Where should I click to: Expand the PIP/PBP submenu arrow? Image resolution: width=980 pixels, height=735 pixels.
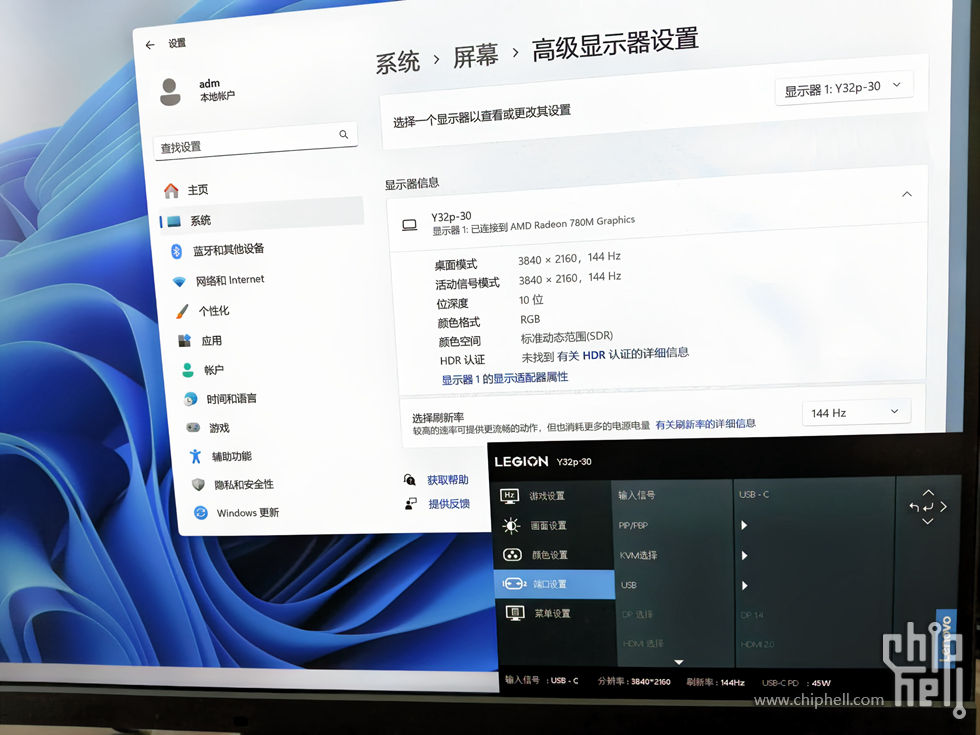tap(744, 526)
